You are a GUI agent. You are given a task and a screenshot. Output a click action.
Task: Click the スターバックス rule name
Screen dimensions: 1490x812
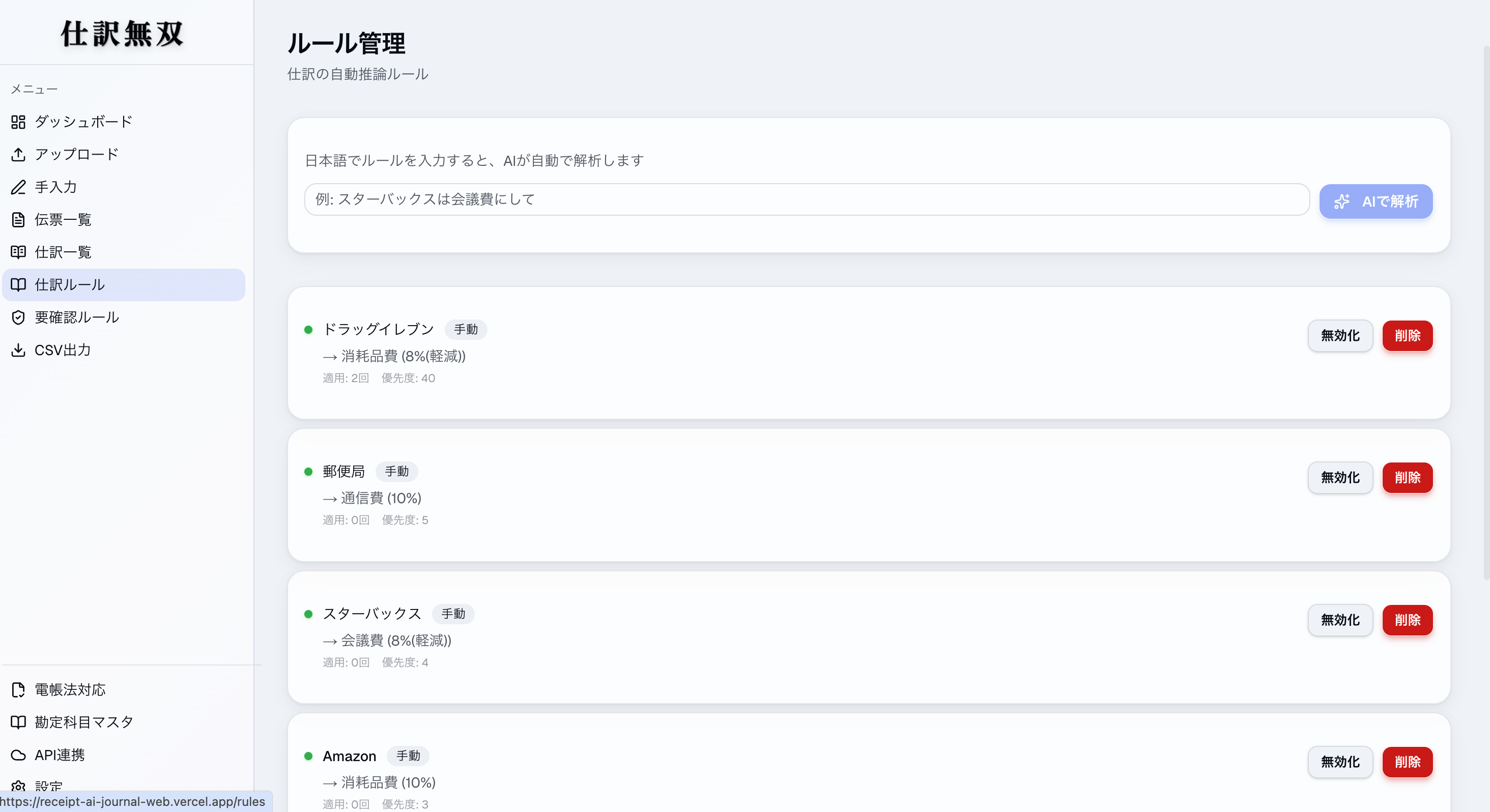click(x=372, y=614)
